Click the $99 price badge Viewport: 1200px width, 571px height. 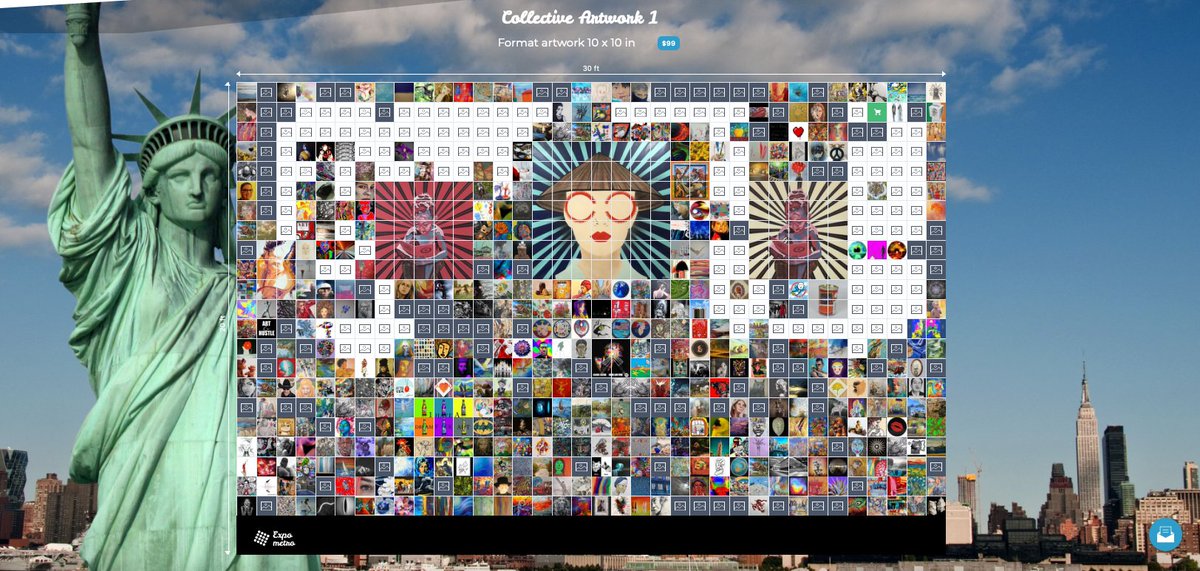click(x=668, y=43)
